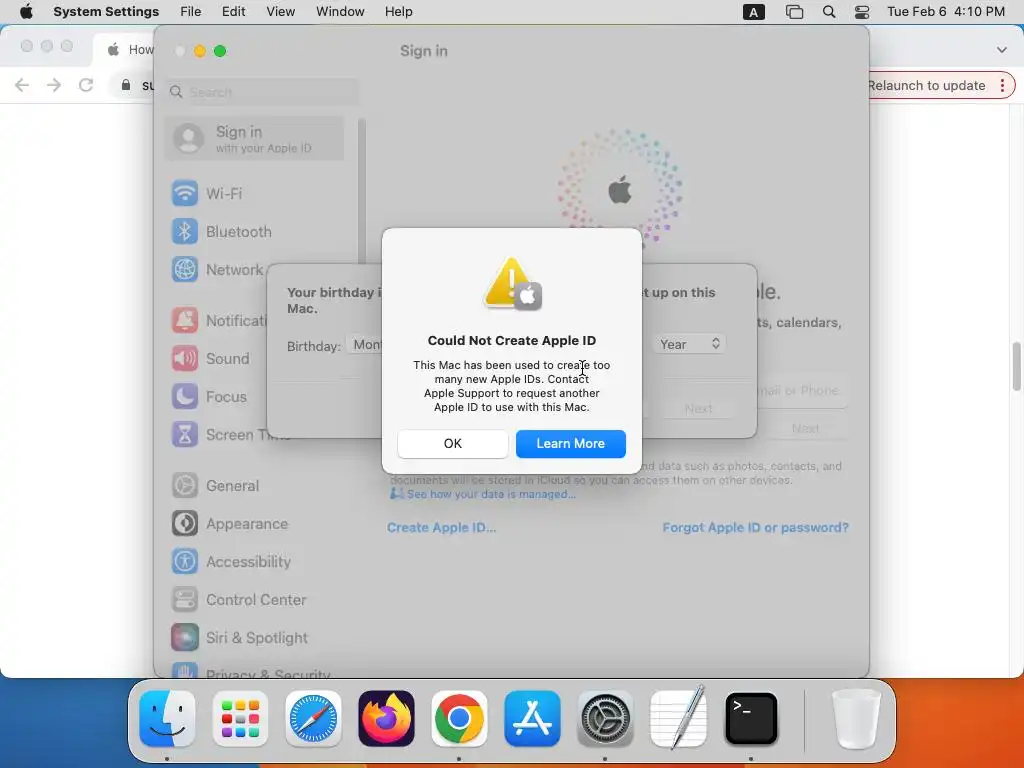The image size is (1024, 768).
Task: Open TextEdit from the Dock
Action: tap(679, 718)
